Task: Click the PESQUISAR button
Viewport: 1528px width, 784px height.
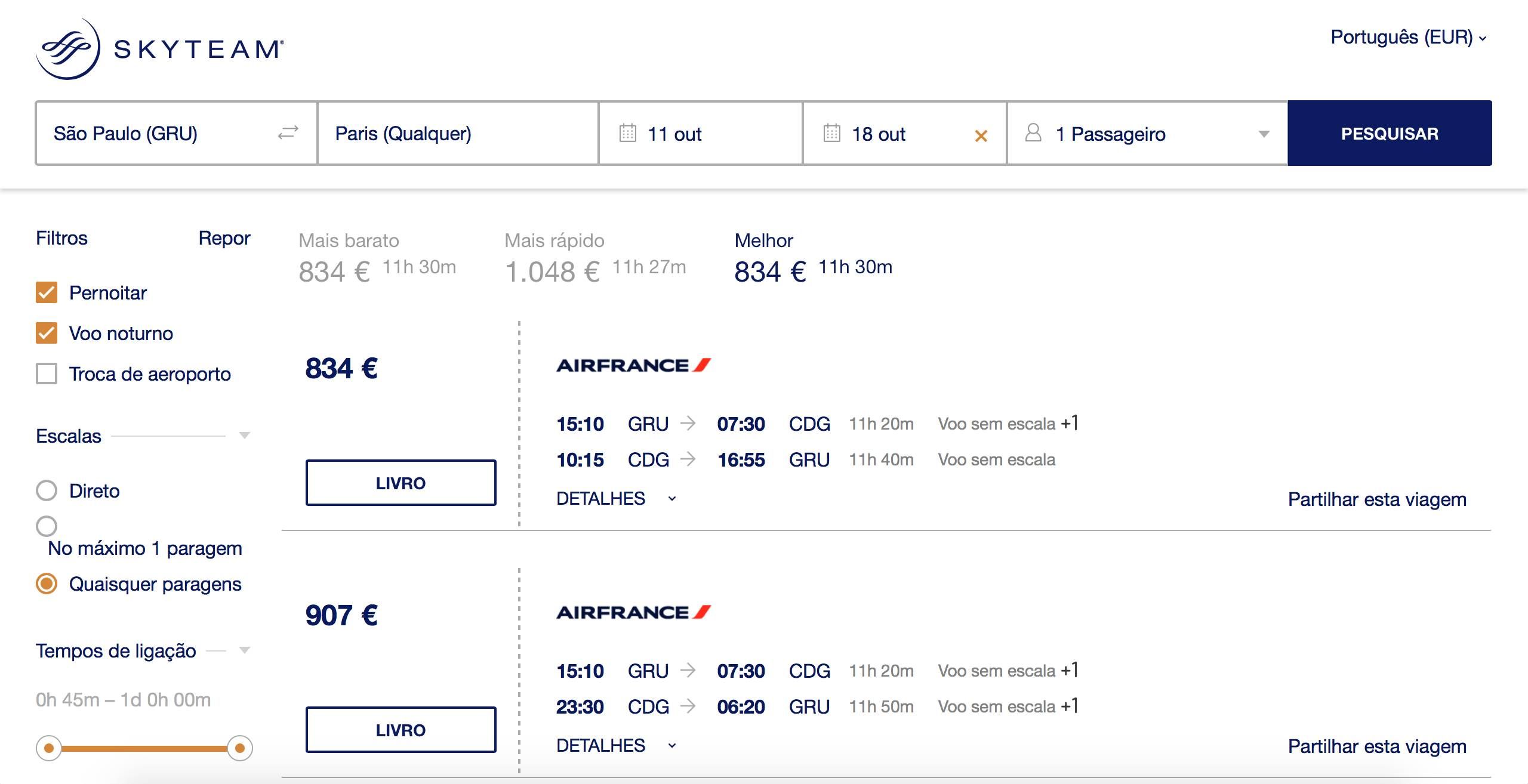Action: click(1390, 133)
